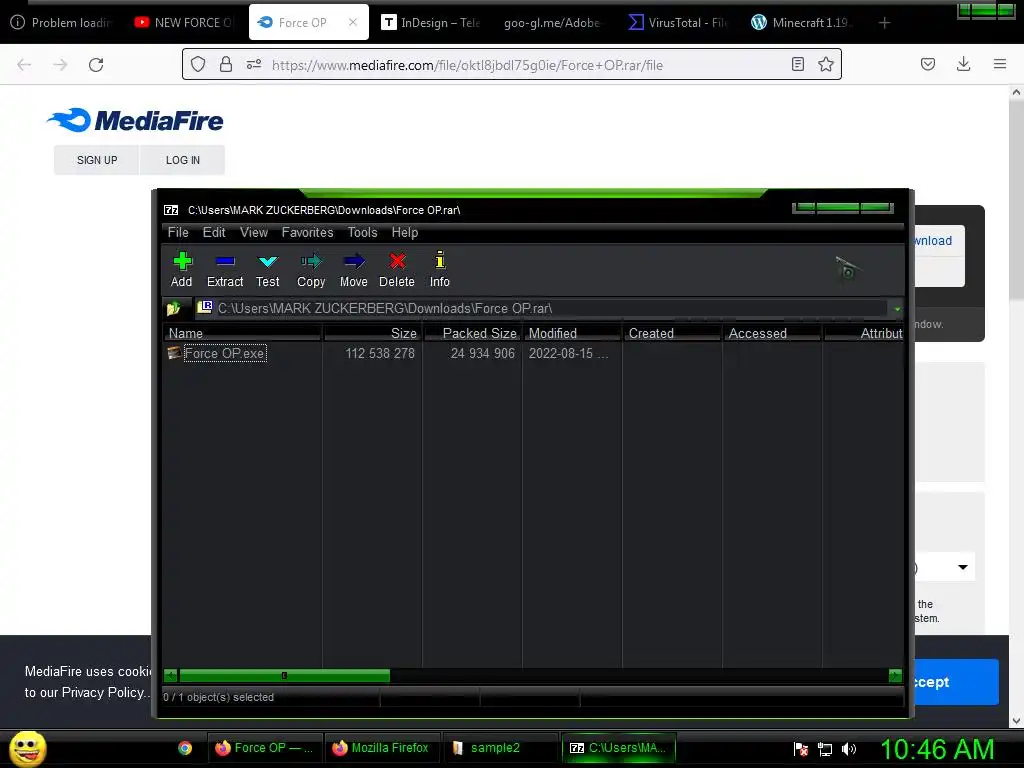Open the View menu in 7-Zip

(x=253, y=232)
